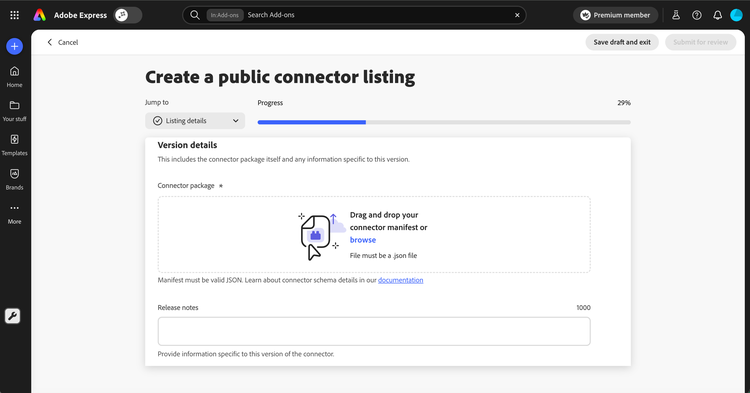This screenshot has width=750, height=393.
Task: Open the help question mark icon
Action: (x=696, y=15)
